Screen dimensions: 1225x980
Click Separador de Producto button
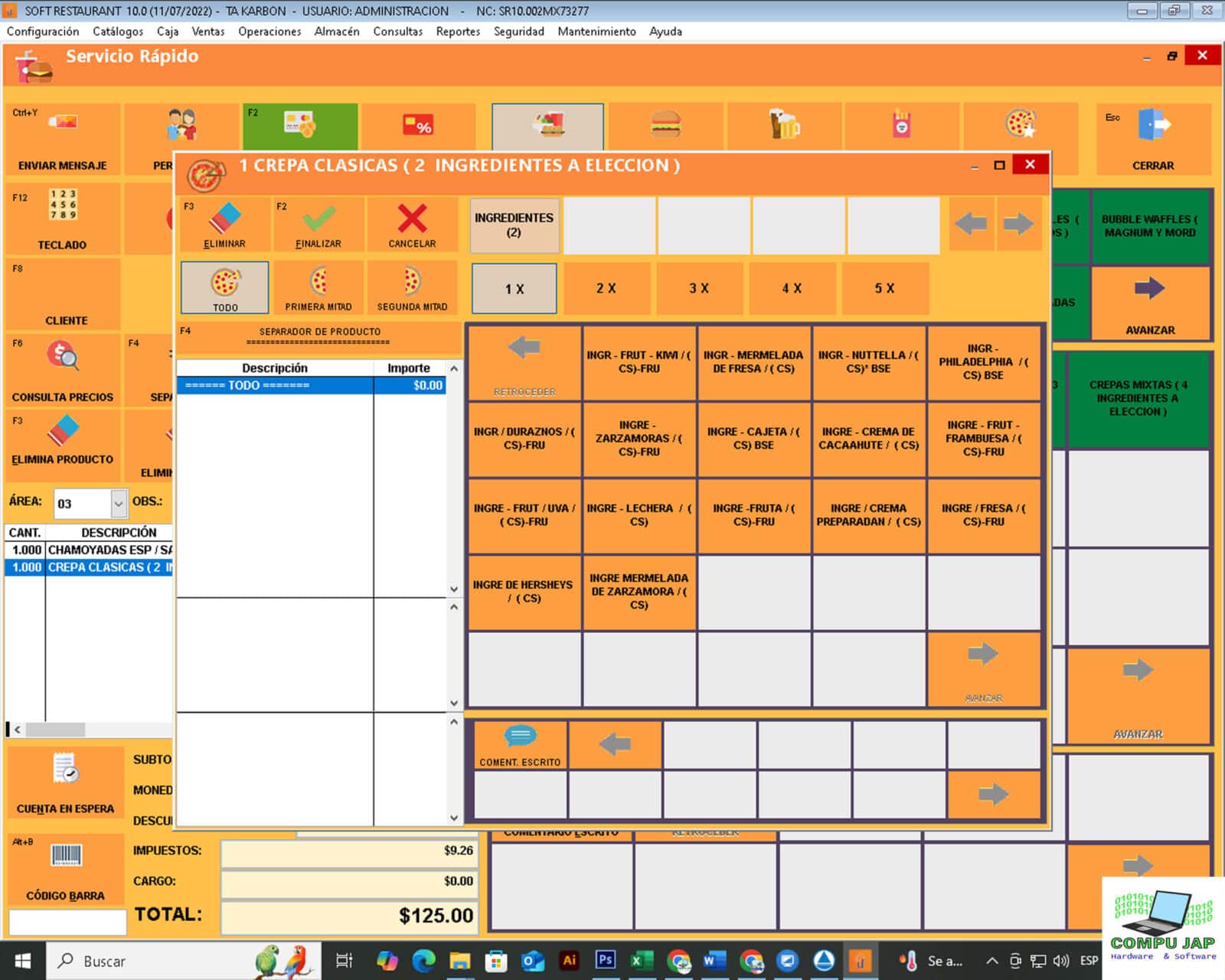319,337
